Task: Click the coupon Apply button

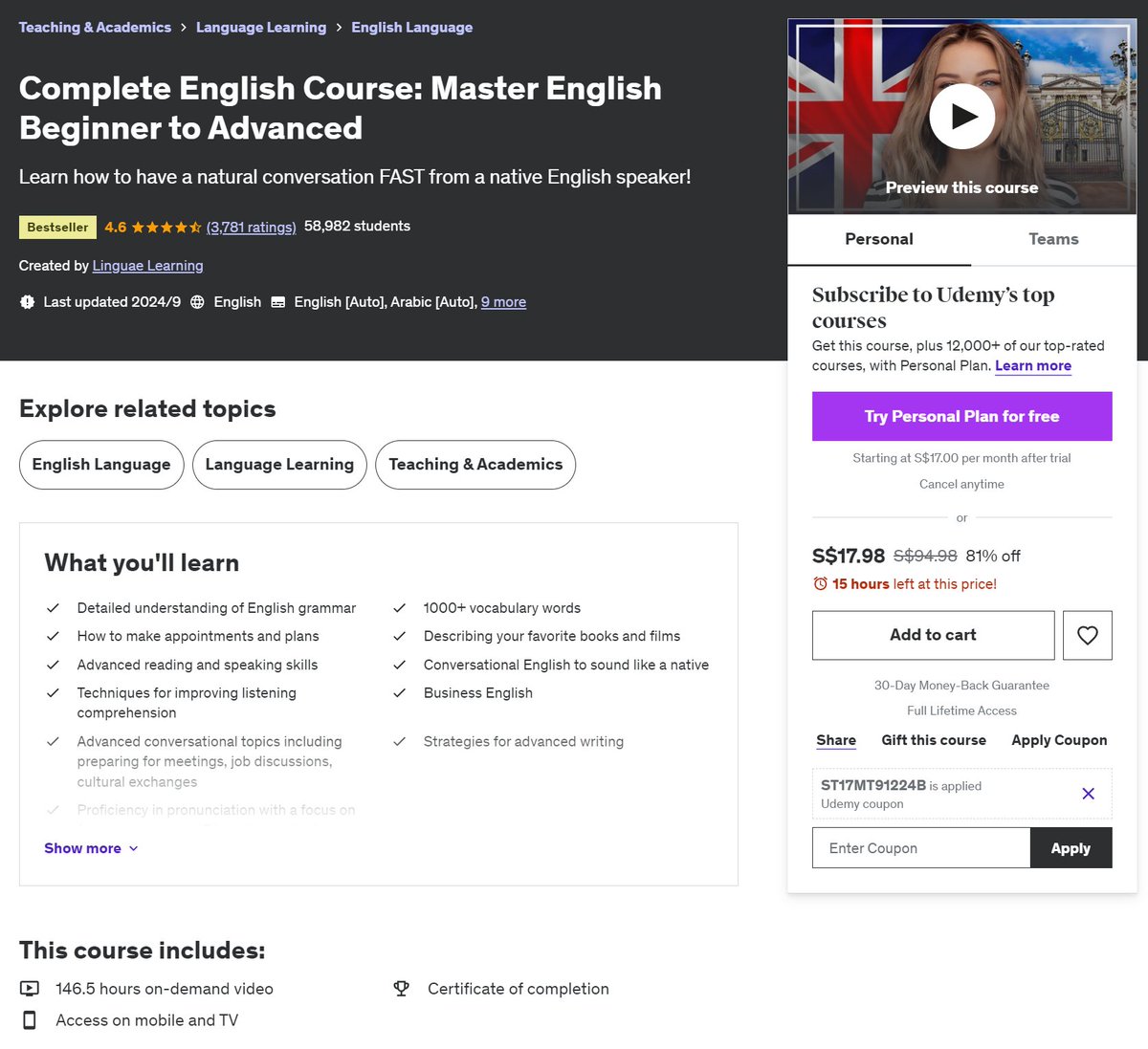Action: 1071,848
